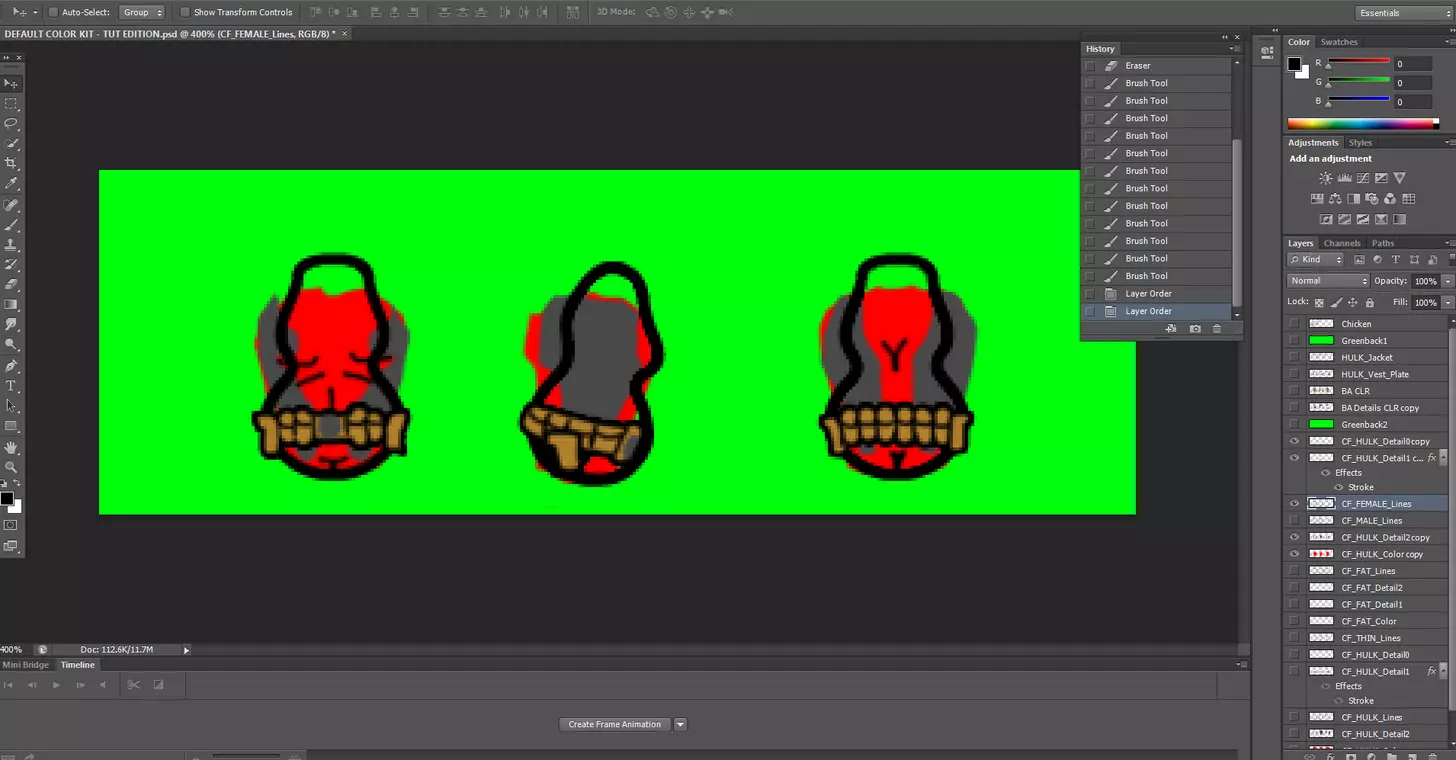Open the Auto-Select Group dropdown

tap(142, 12)
